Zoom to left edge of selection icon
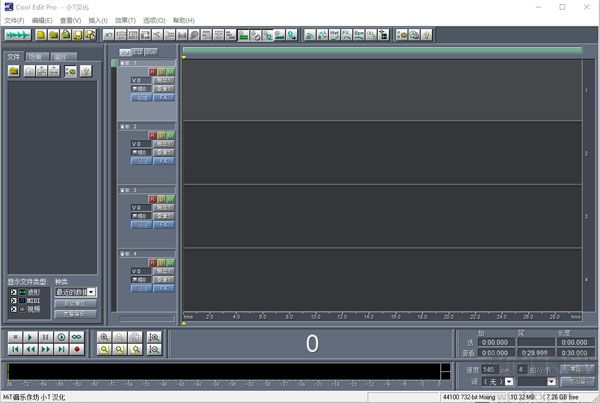The height and width of the screenshot is (403, 600). click(x=120, y=349)
